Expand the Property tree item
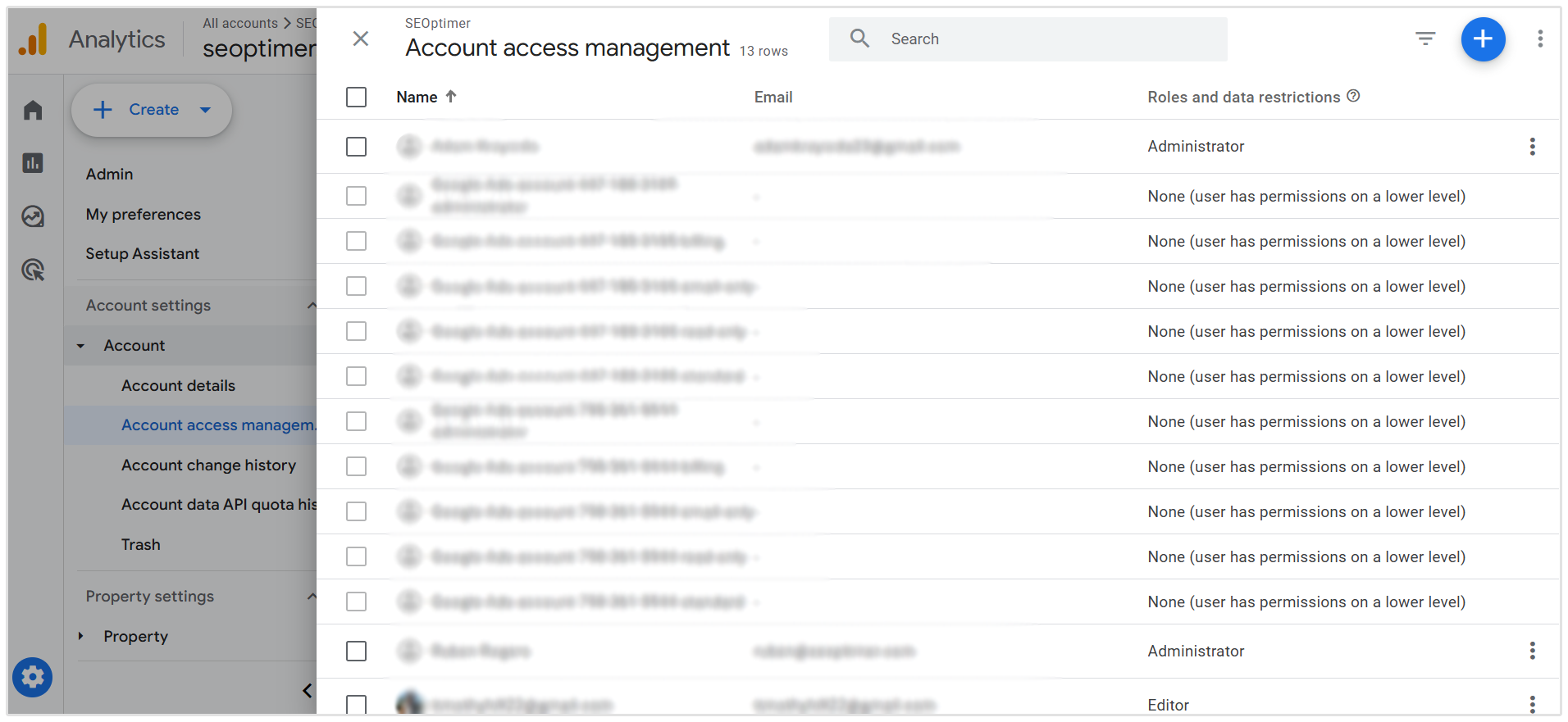Image resolution: width=1568 pixels, height=722 pixels. [x=80, y=636]
